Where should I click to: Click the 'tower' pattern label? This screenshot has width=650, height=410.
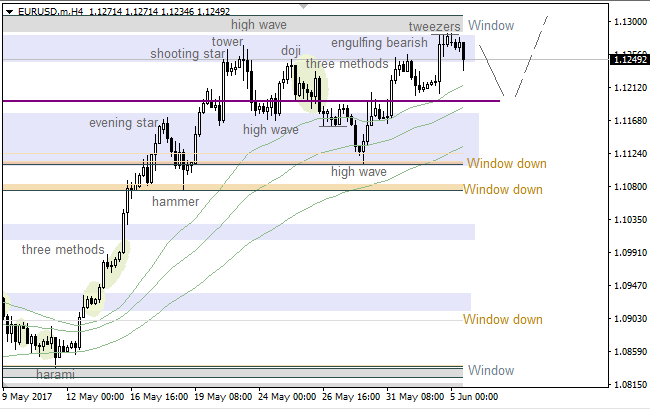click(x=227, y=41)
